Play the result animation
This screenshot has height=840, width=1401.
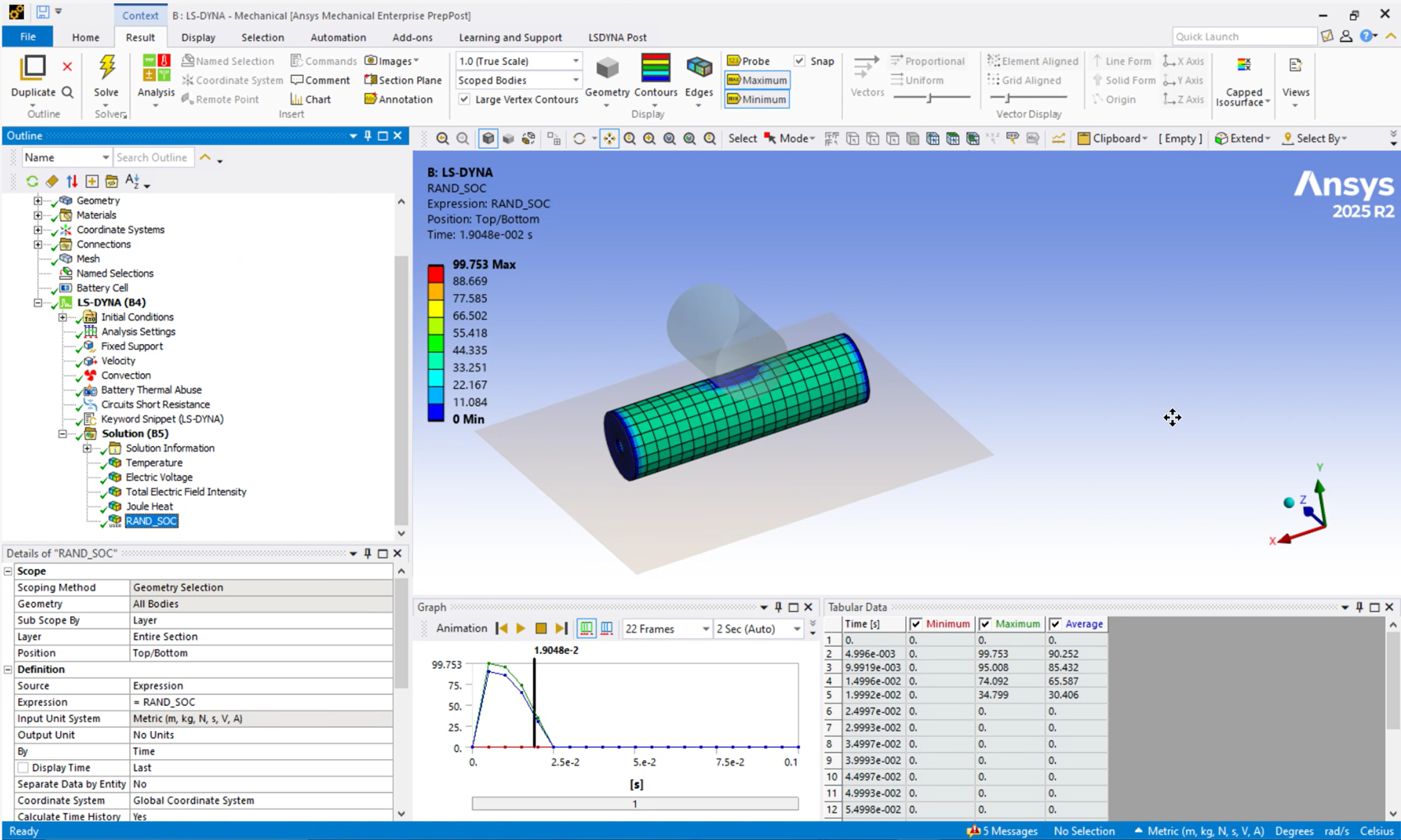tap(521, 628)
